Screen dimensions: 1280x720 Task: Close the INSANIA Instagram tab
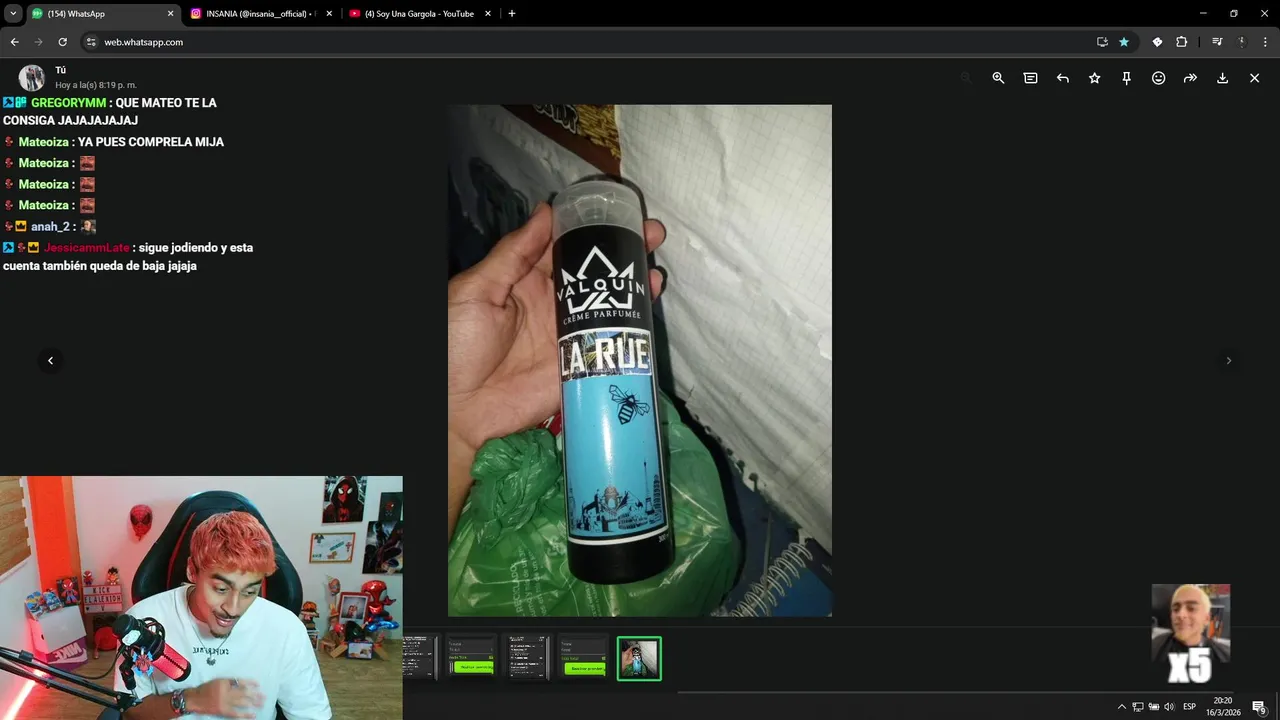329,14
